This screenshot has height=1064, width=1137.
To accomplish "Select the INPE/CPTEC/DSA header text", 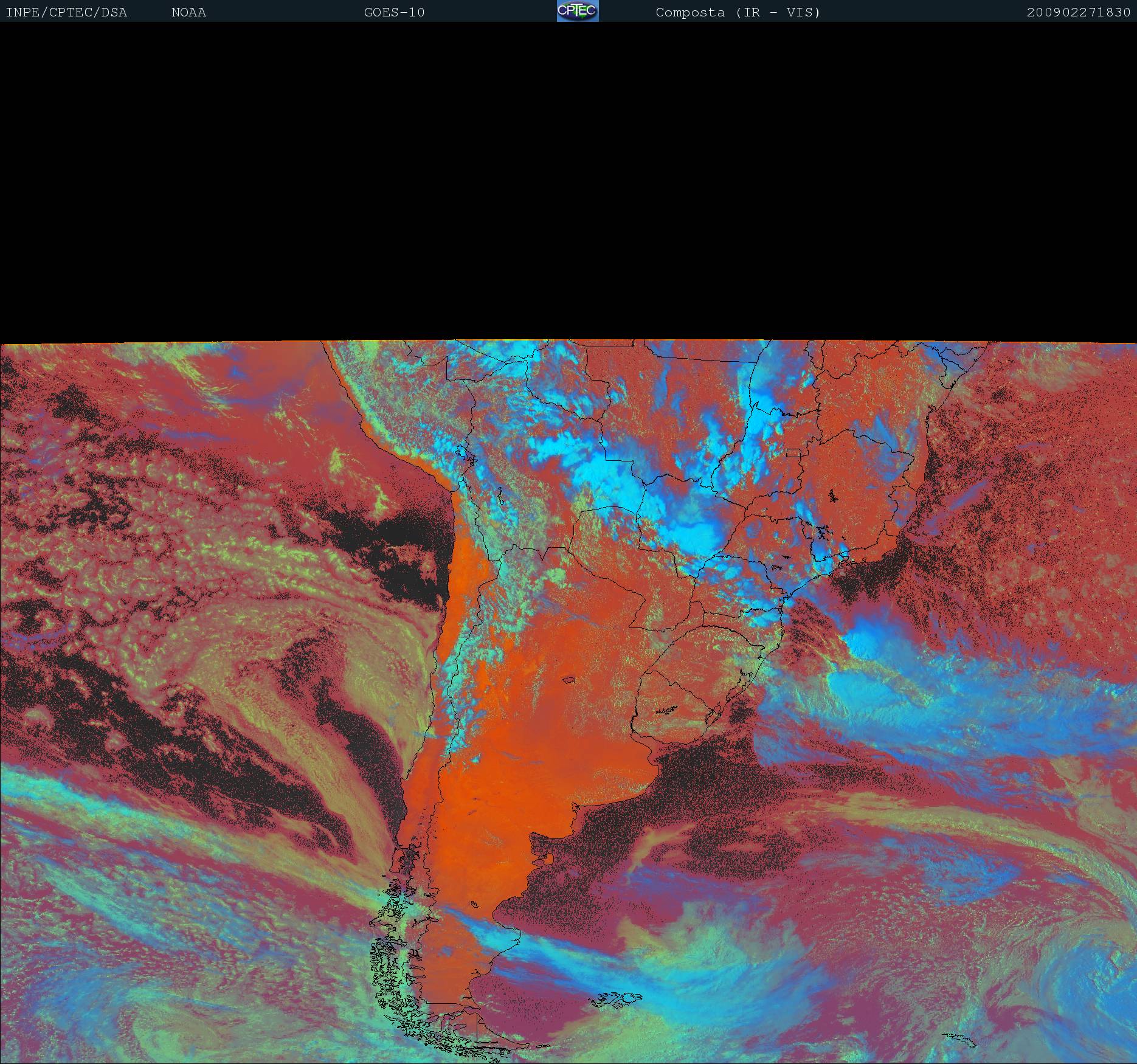I will [66, 13].
